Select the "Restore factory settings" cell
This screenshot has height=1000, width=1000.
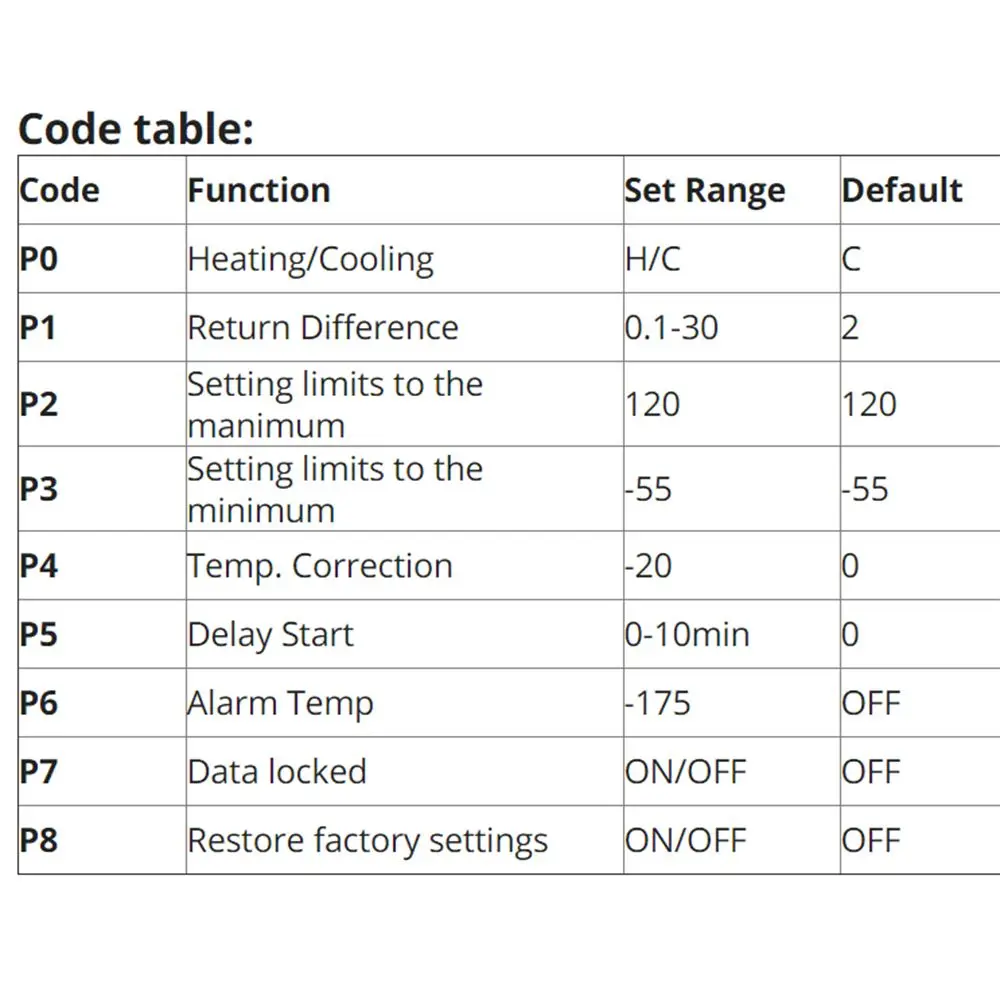tap(367, 840)
